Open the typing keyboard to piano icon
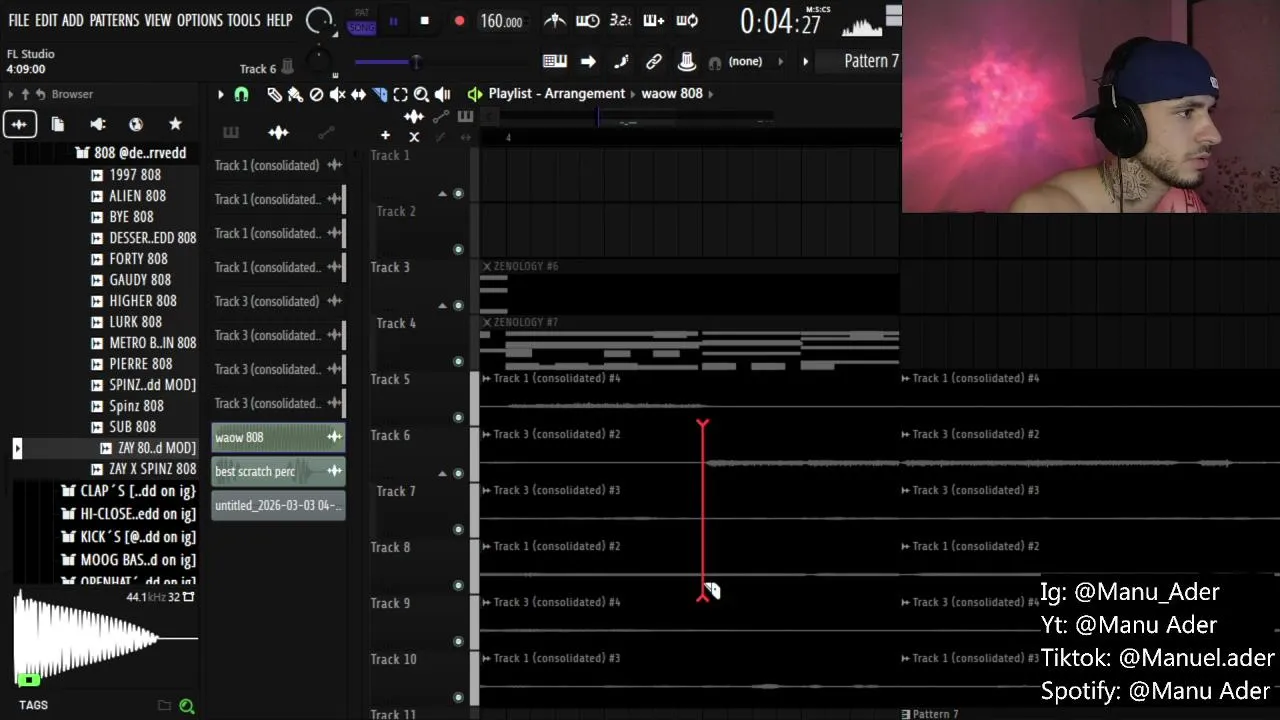1280x720 pixels. tap(555, 62)
